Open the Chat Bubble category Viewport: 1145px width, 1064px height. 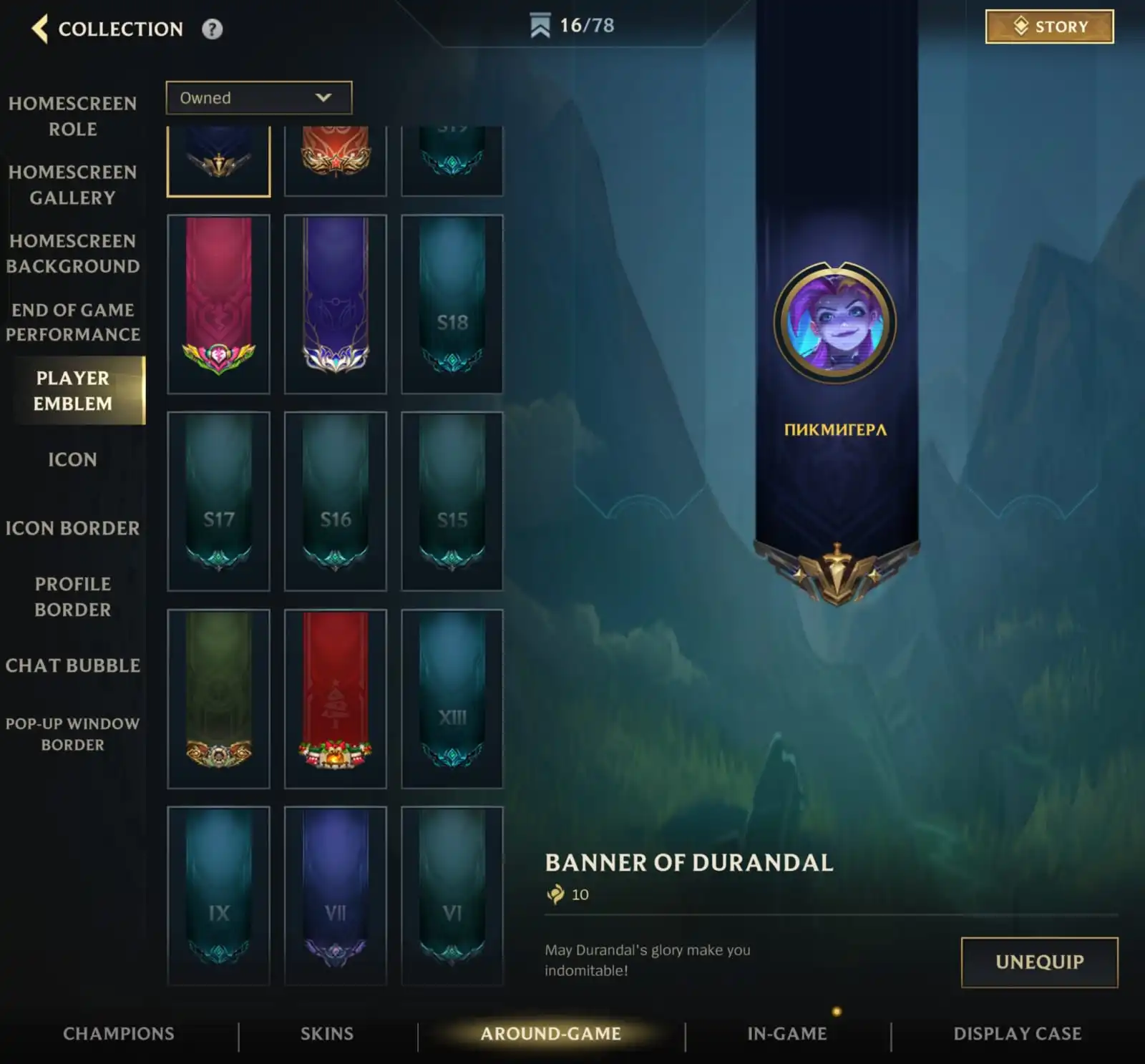tap(72, 665)
